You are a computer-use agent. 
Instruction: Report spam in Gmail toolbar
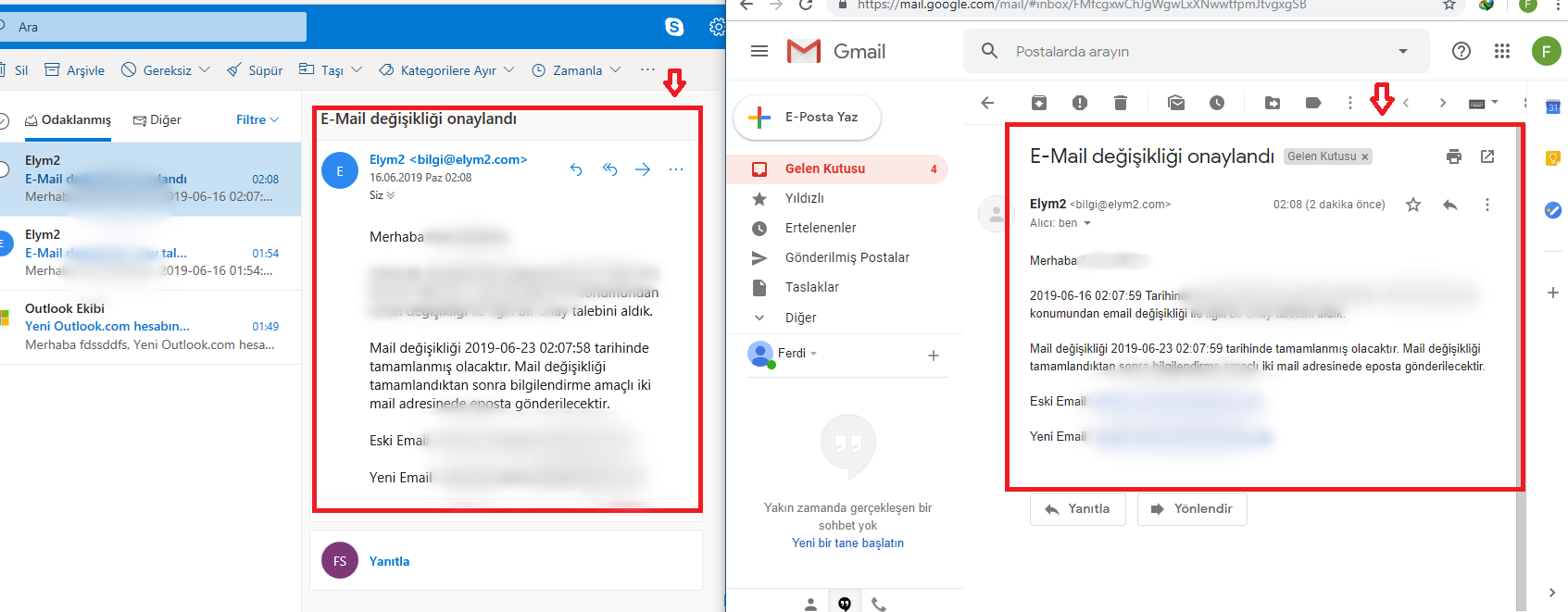[1080, 103]
